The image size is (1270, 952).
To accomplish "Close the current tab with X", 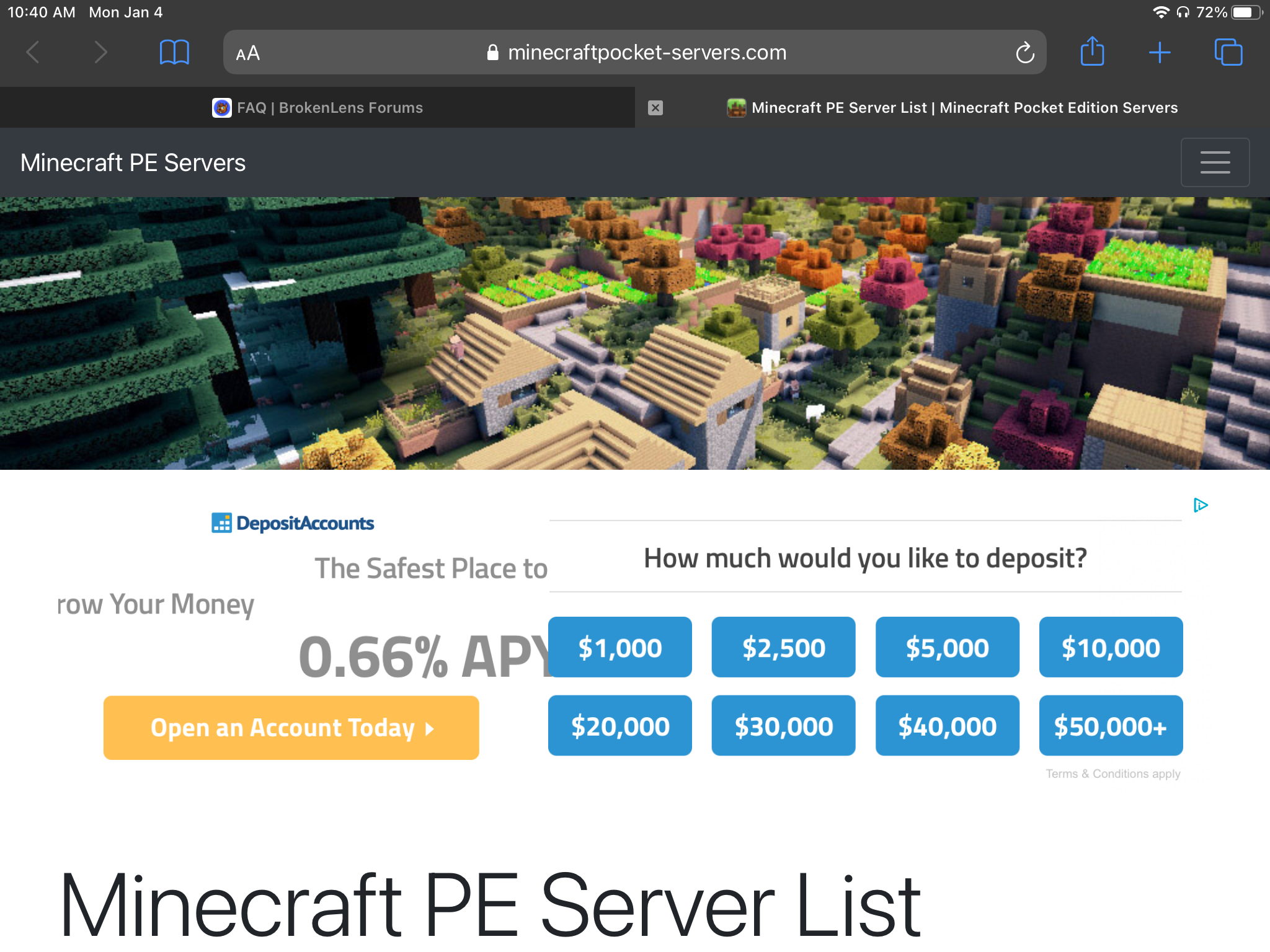I will pyautogui.click(x=655, y=108).
